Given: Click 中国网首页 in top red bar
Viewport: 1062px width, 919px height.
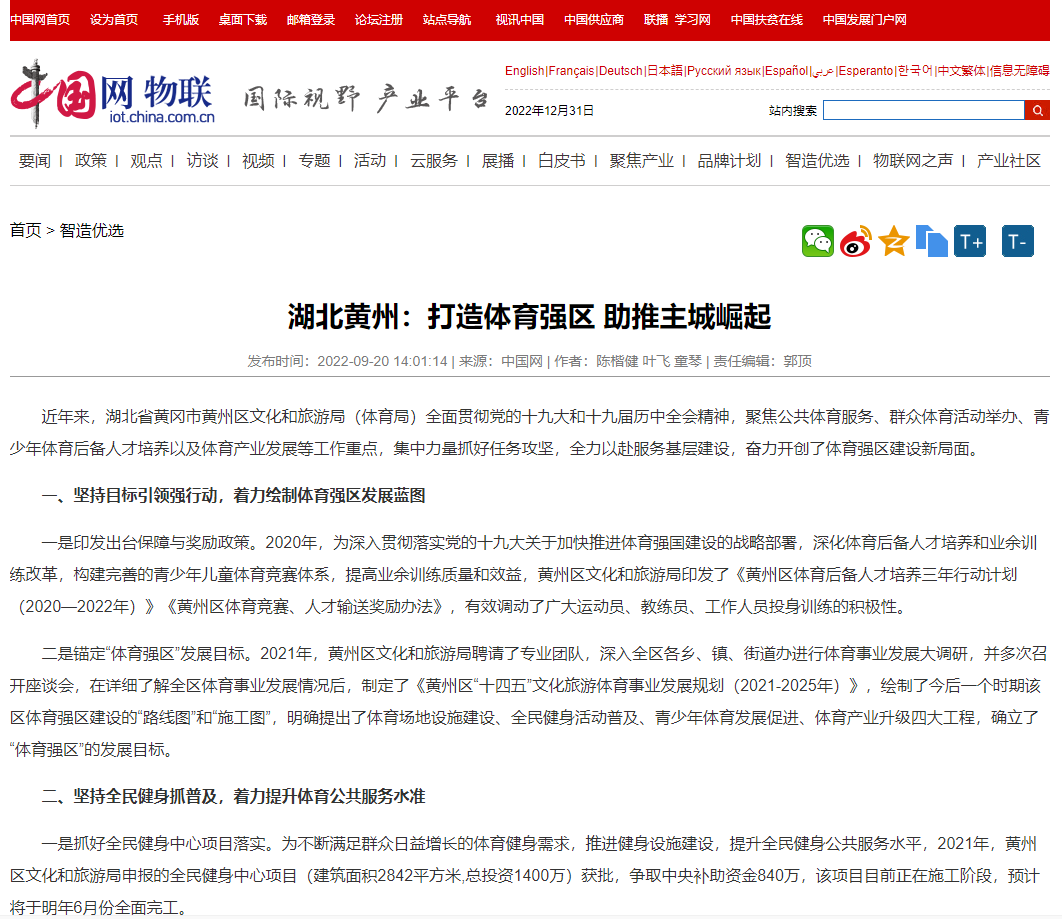Looking at the screenshot, I should 40,20.
